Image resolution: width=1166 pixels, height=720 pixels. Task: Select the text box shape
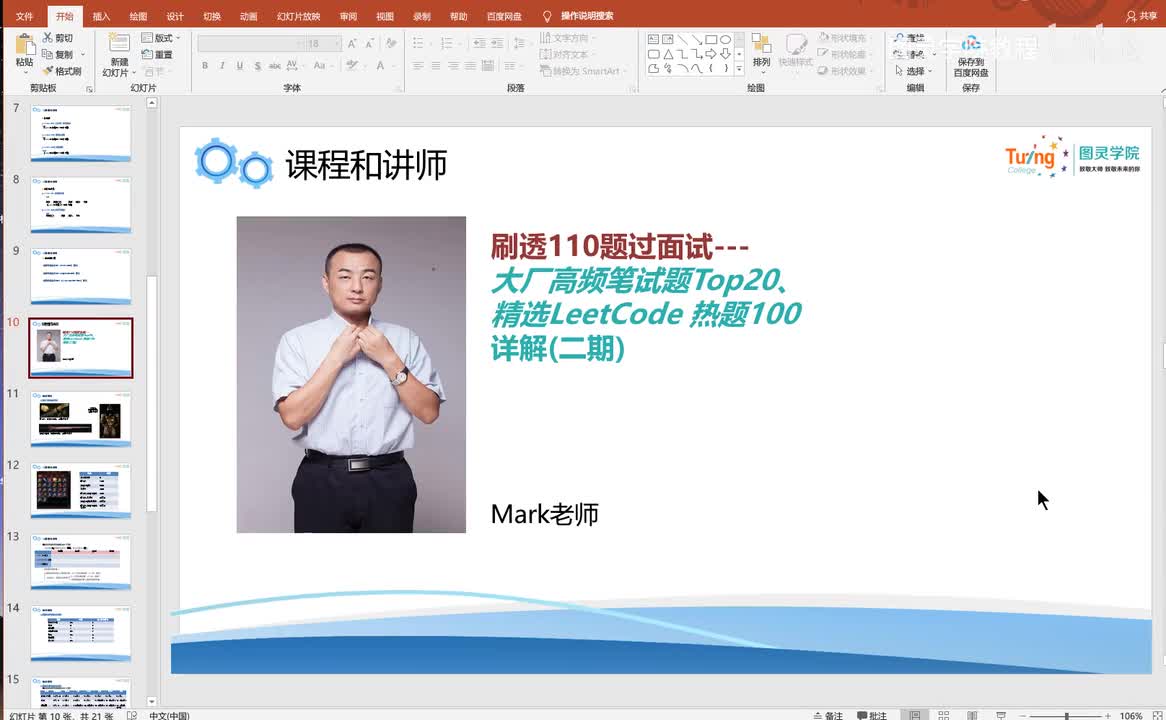(x=654, y=39)
